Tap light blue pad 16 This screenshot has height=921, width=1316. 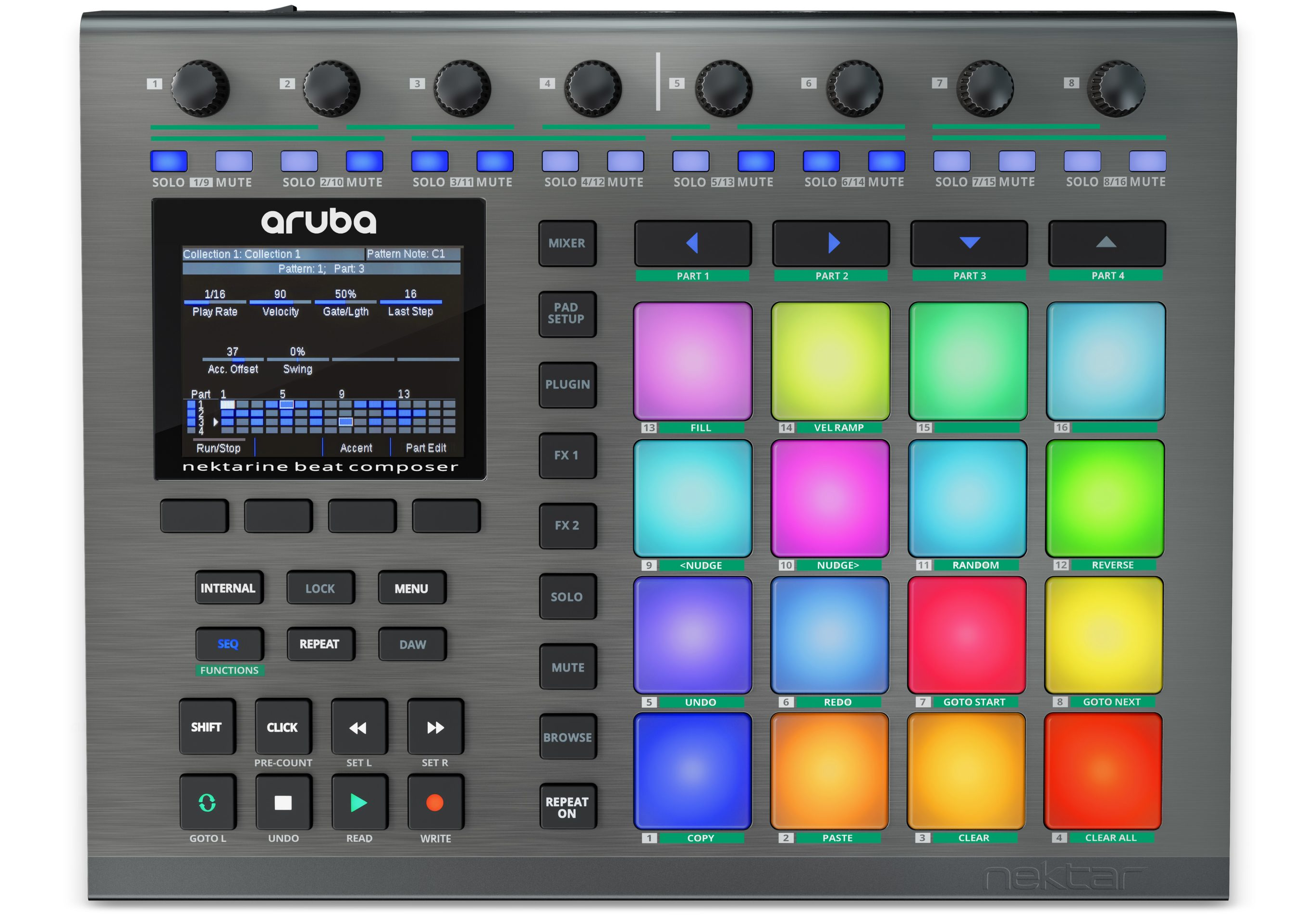1106,361
